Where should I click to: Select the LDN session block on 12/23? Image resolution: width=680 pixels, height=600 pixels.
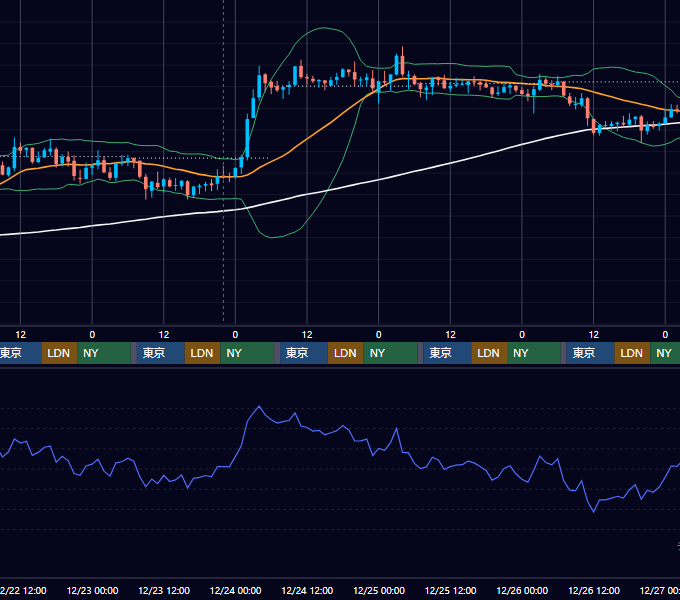point(203,353)
